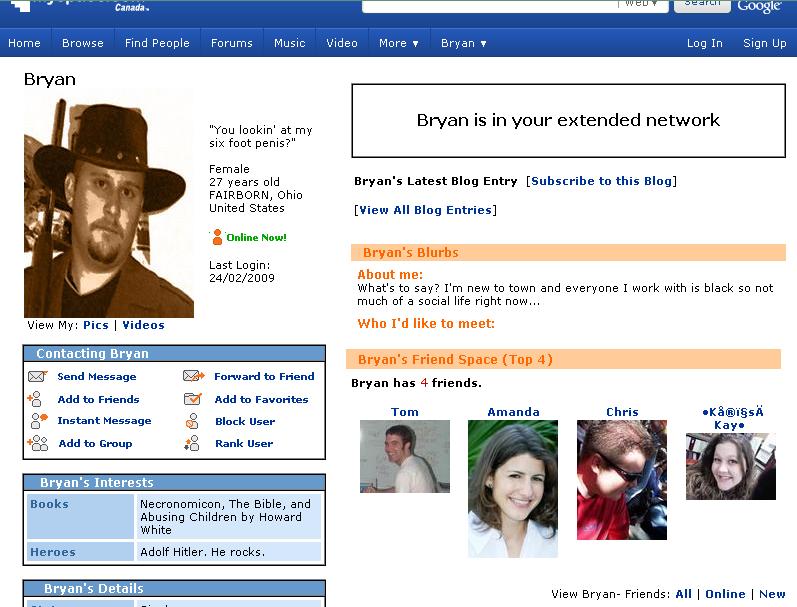Click Tom's name link

pos(405,412)
